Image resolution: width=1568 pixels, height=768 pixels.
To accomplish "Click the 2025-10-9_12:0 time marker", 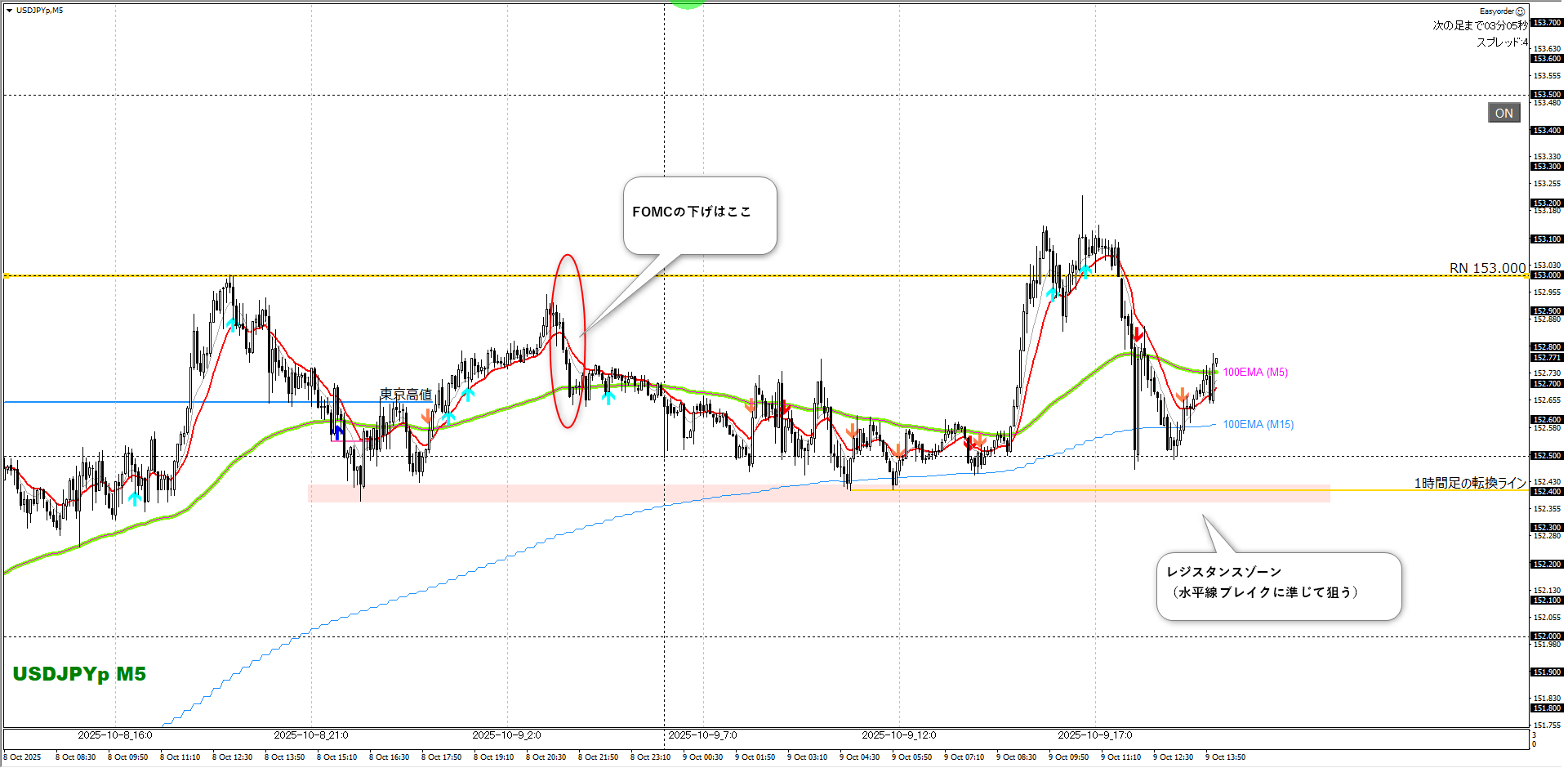I will point(898,735).
